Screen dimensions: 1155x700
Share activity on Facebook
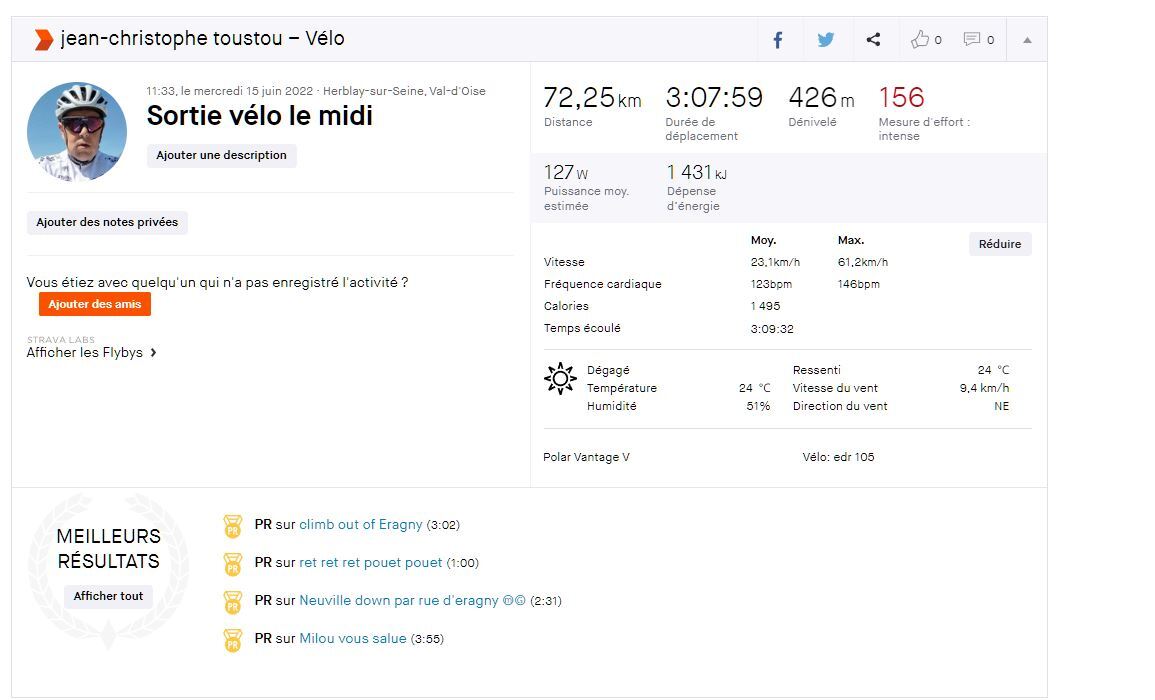pos(777,40)
